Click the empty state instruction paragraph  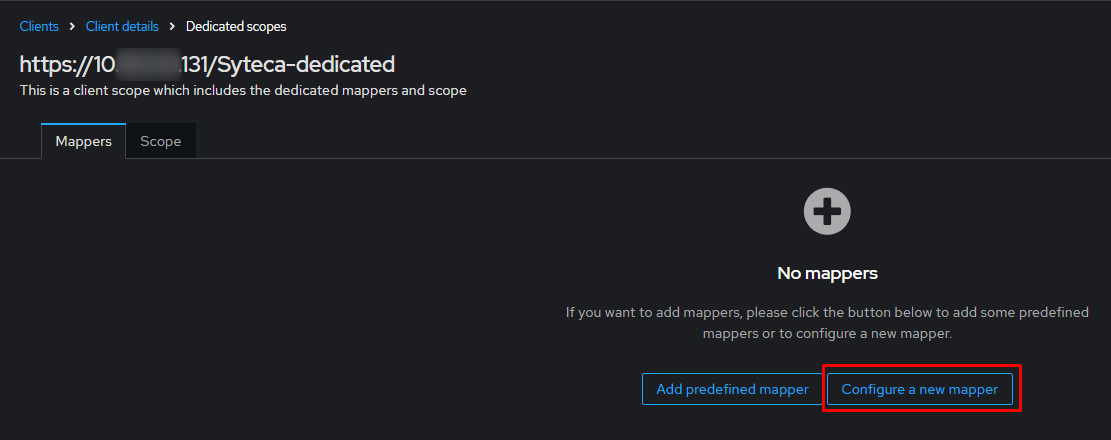click(x=827, y=323)
